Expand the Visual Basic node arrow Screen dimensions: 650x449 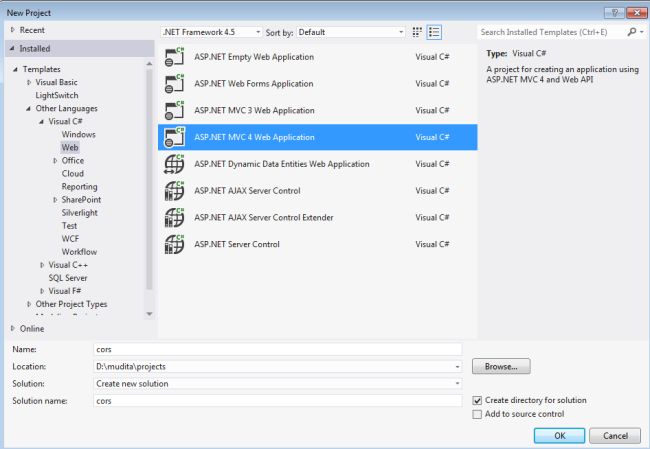tap(29, 82)
